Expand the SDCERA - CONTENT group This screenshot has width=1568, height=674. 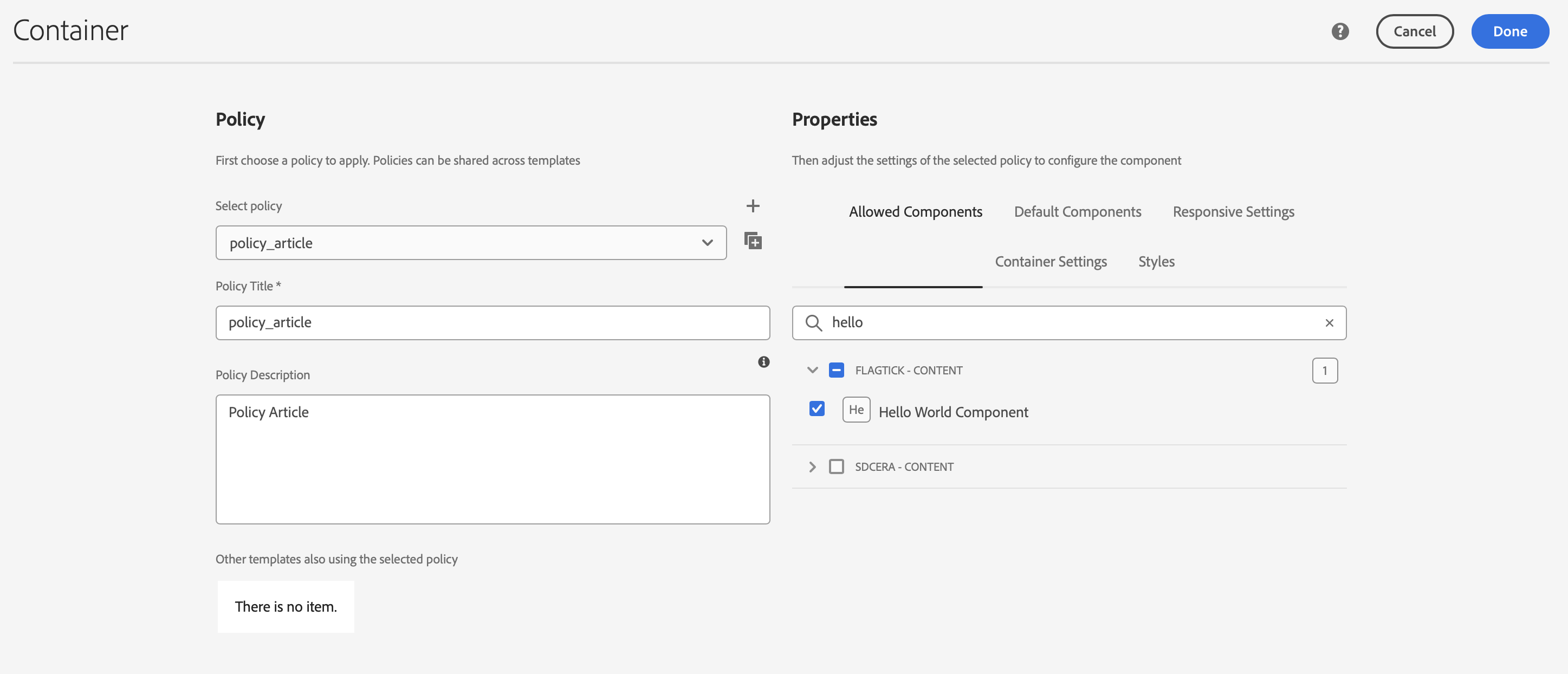(812, 467)
